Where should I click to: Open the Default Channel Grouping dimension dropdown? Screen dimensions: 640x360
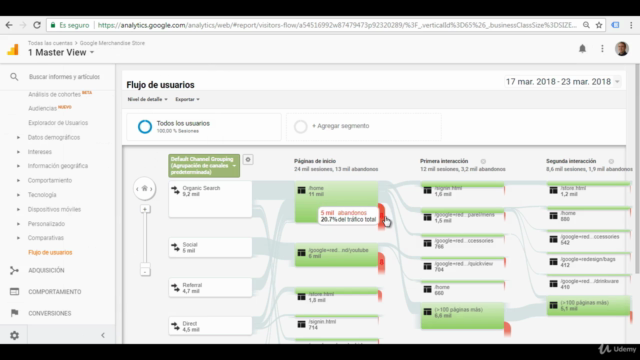[x=204, y=165]
